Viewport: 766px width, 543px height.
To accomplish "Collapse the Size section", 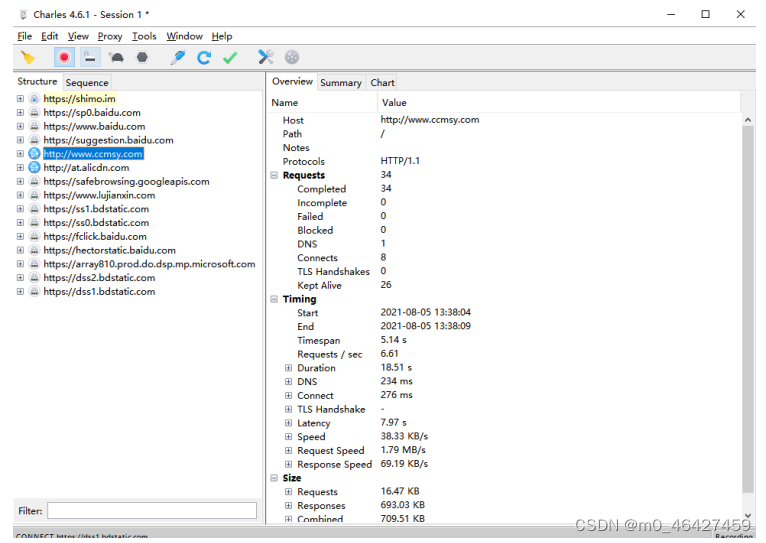I will [x=274, y=478].
